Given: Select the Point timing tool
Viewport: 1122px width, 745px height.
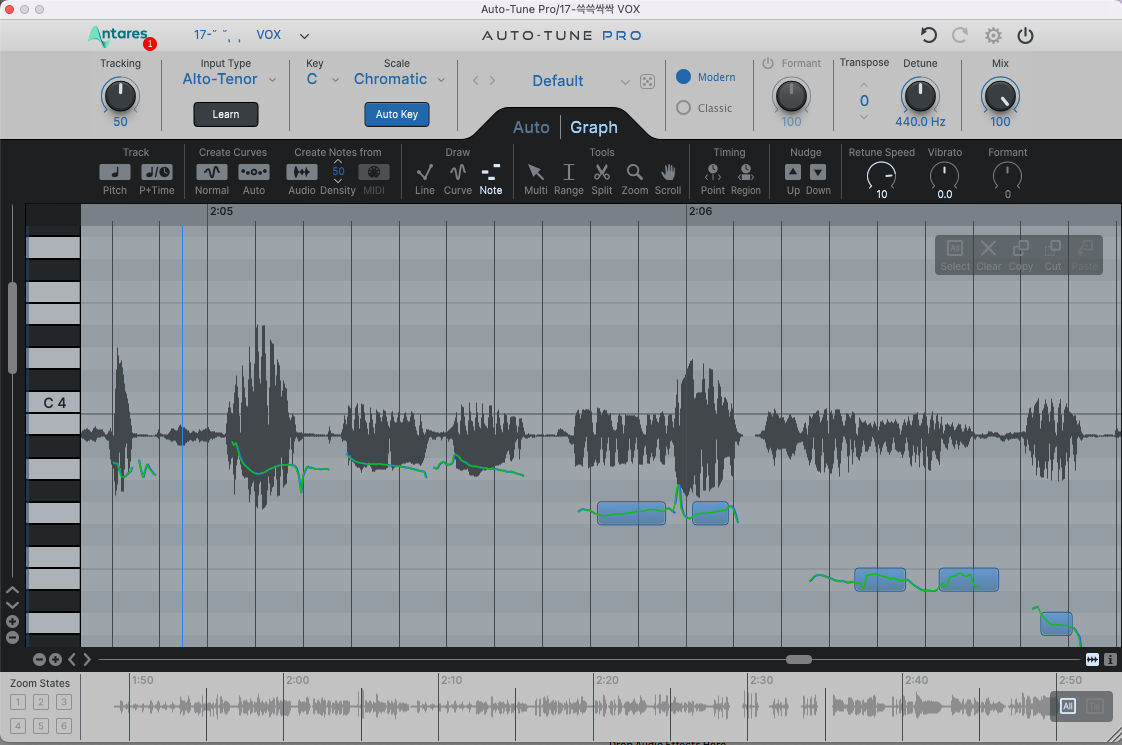Looking at the screenshot, I should click(713, 172).
